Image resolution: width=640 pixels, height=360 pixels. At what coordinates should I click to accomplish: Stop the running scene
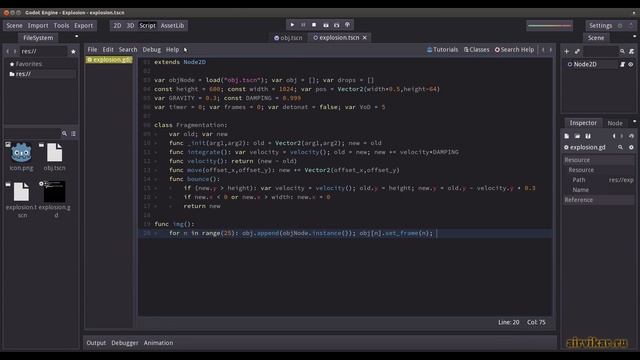(314, 25)
